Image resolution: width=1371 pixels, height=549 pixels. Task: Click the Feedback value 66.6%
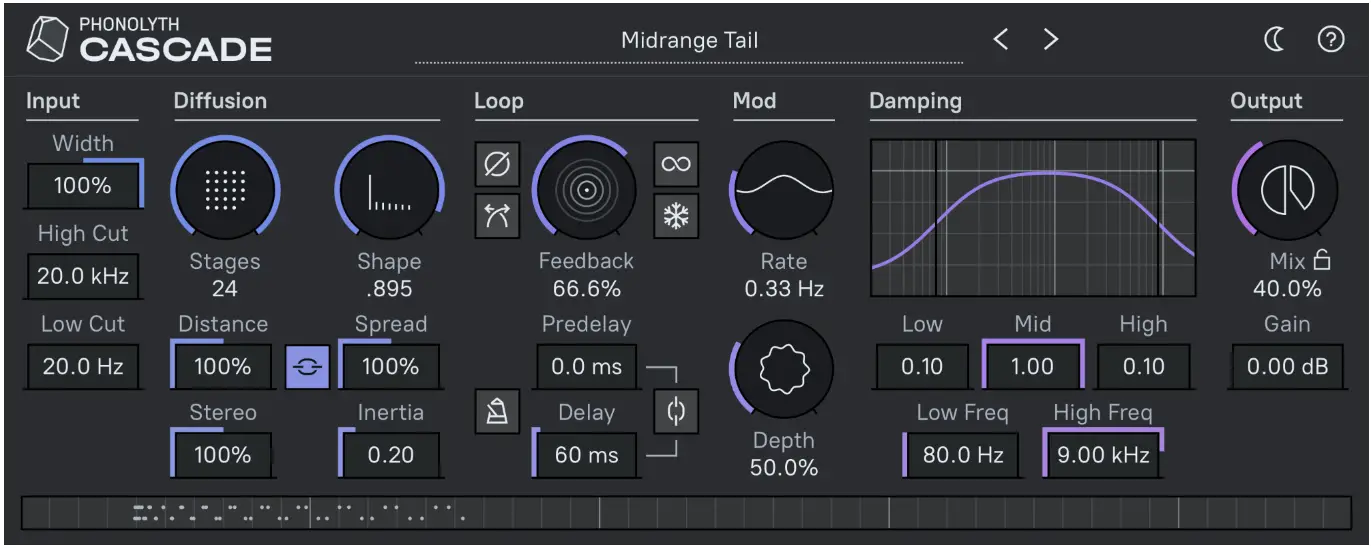pyautogui.click(x=586, y=289)
